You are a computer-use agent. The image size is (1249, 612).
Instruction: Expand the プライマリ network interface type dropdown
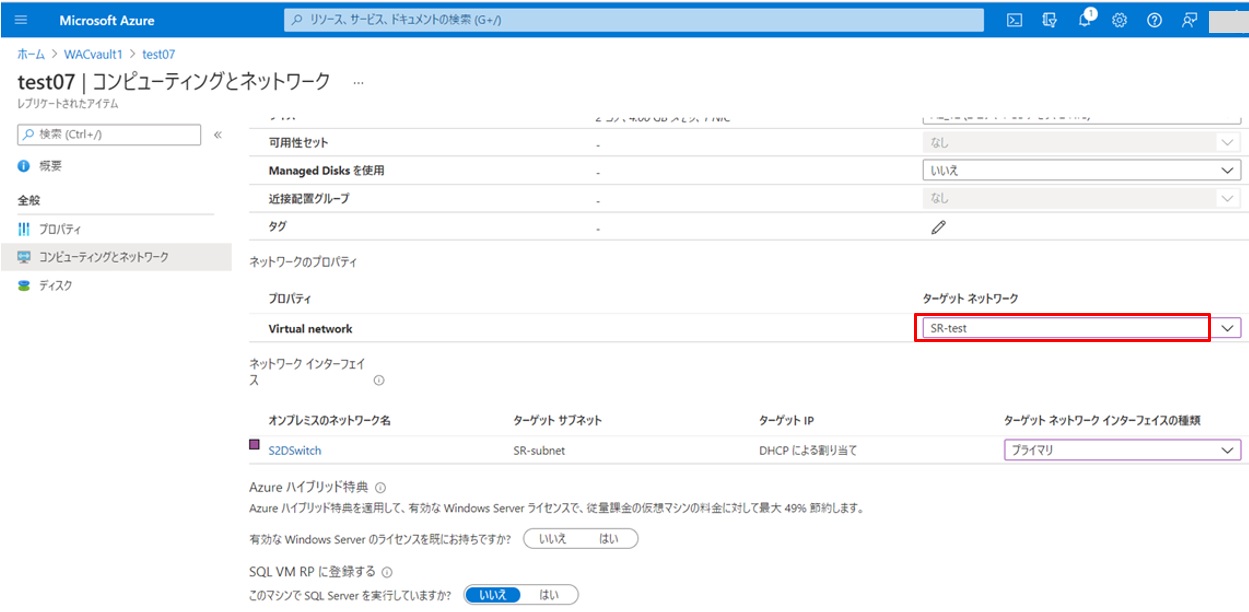point(1121,450)
